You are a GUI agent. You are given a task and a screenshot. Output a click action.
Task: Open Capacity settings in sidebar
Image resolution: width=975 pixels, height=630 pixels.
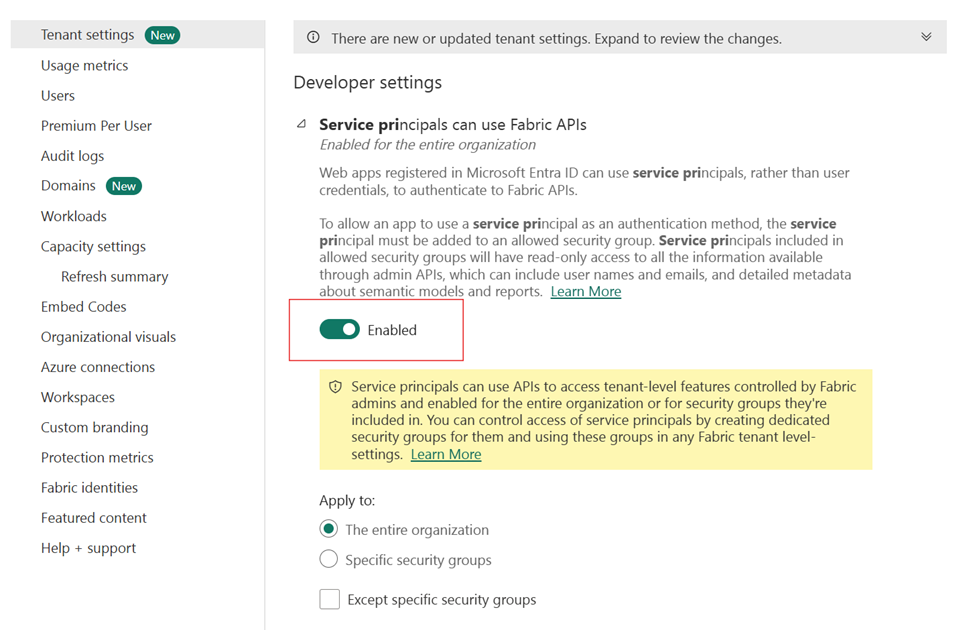(x=93, y=246)
